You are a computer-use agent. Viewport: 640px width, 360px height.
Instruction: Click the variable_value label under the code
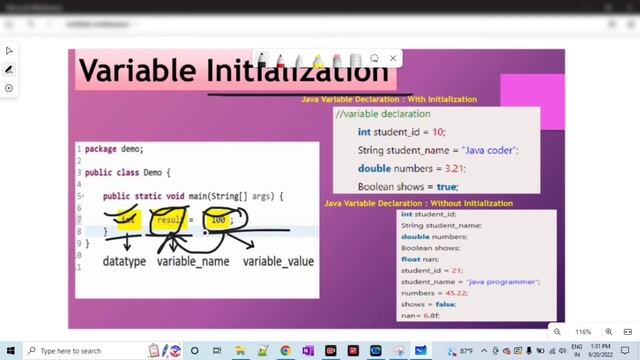(278, 261)
